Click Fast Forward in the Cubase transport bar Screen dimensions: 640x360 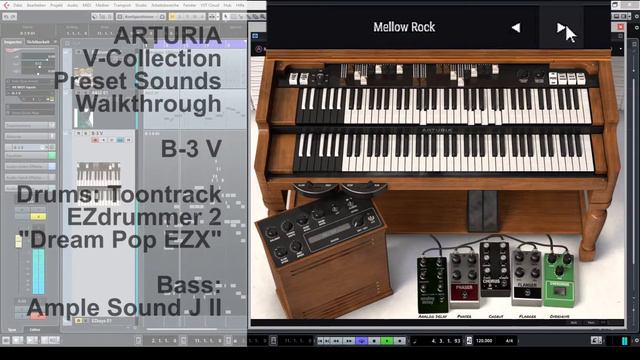click(x=349, y=340)
